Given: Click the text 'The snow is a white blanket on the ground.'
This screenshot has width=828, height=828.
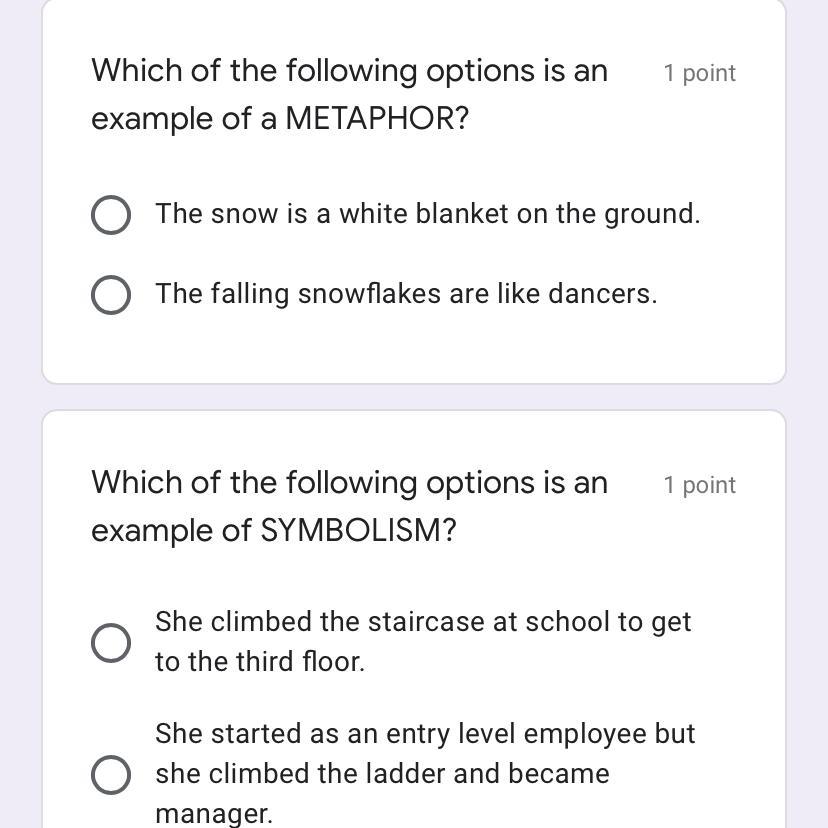Looking at the screenshot, I should point(428,214).
